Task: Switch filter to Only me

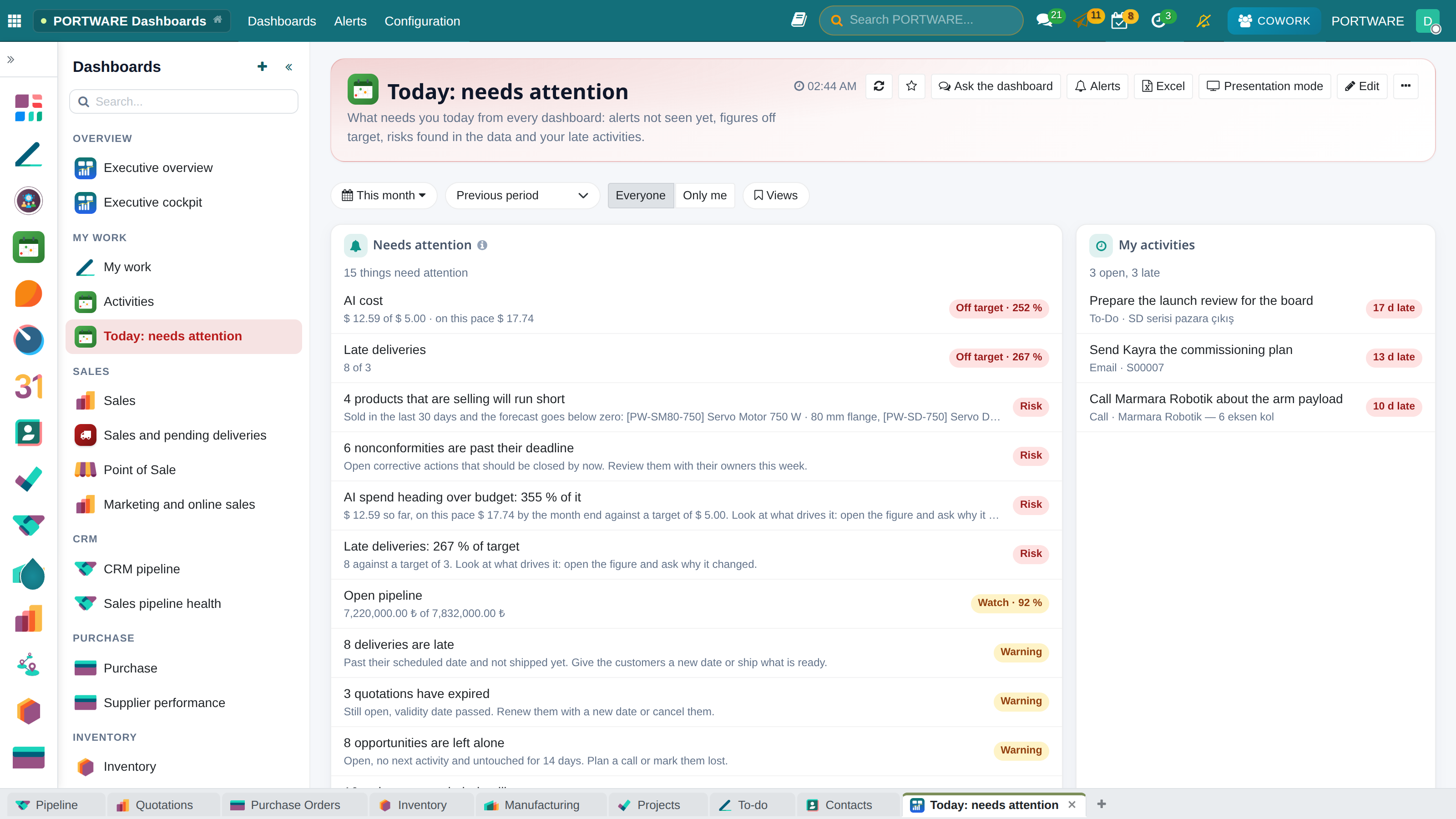Action: click(704, 196)
